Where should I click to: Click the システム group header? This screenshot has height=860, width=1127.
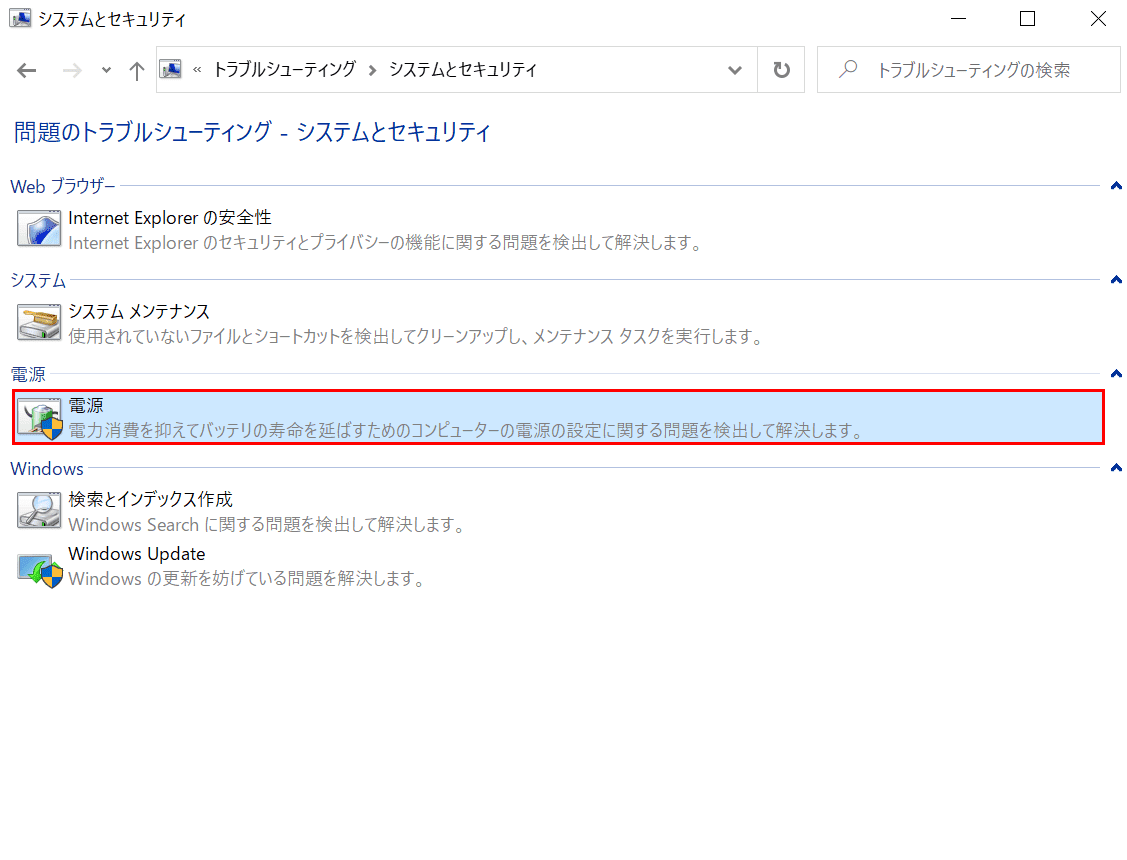(x=38, y=279)
